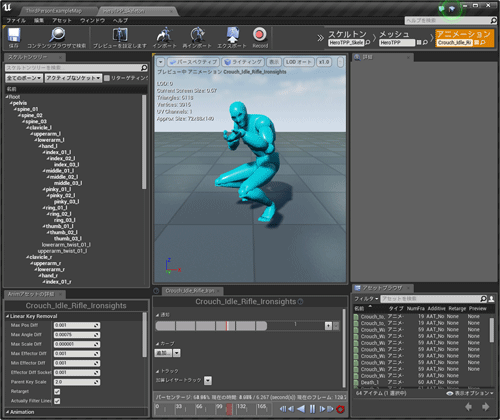Click the Export (エクスポート) toolbar icon
The height and width of the screenshot is (420, 500).
point(232,35)
